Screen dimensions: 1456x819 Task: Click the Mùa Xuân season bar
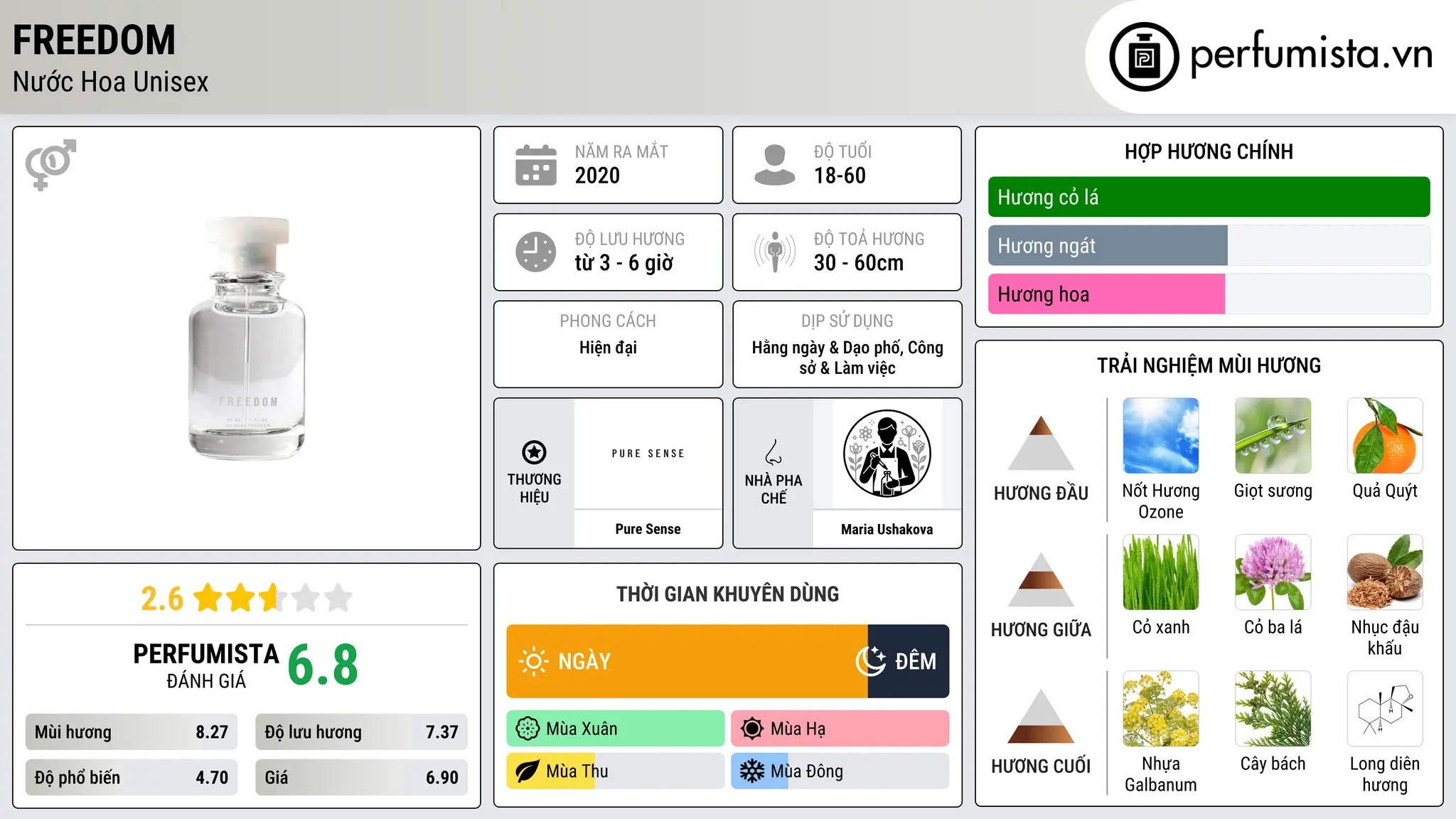[616, 729]
